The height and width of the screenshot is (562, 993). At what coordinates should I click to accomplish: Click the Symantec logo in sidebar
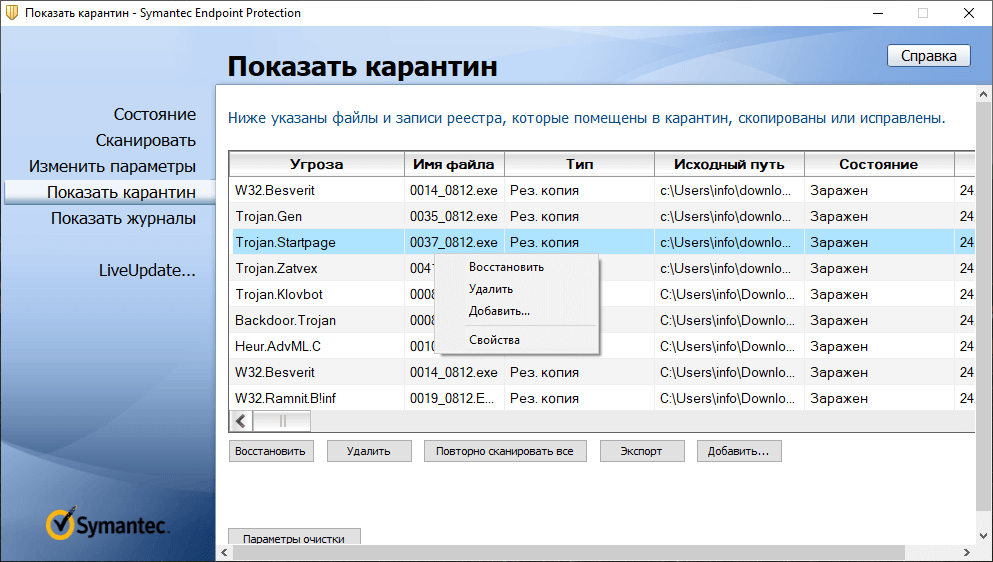coord(107,524)
